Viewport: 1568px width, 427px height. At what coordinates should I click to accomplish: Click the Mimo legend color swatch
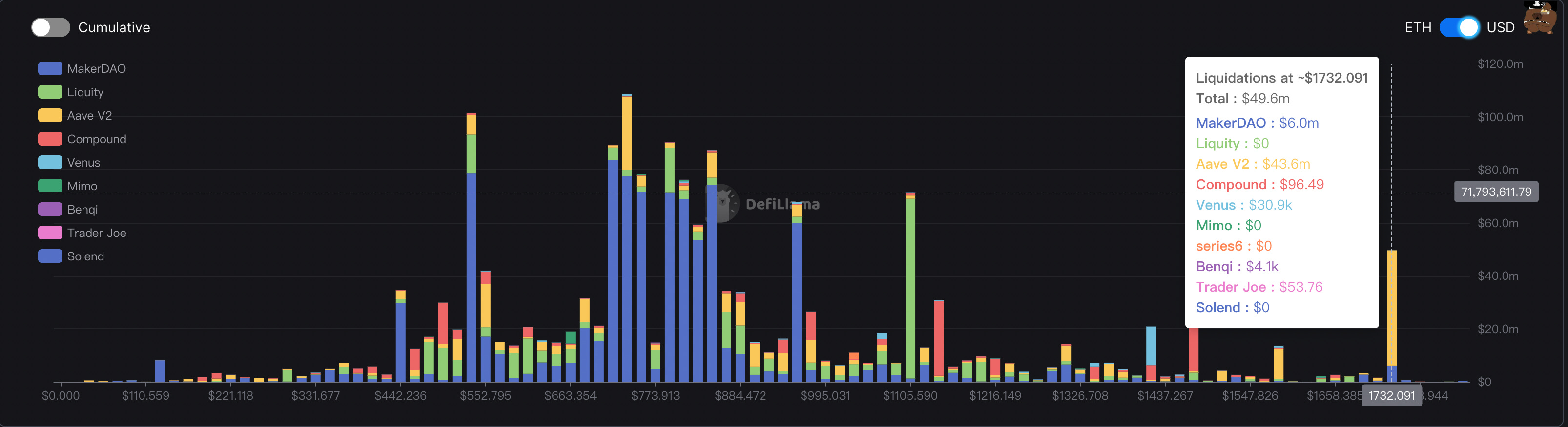pyautogui.click(x=50, y=186)
